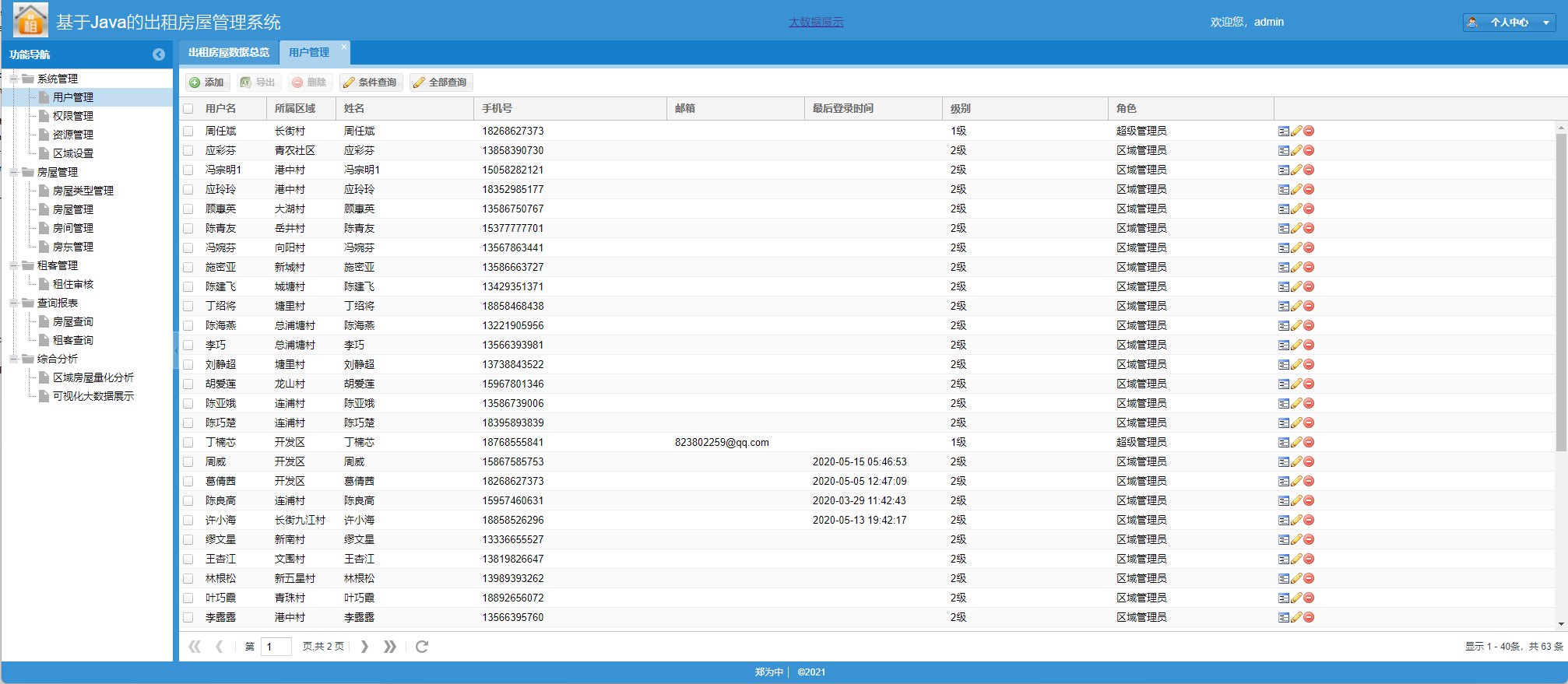View details of 冯婉芬's record
1568x684 pixels.
[x=1284, y=247]
